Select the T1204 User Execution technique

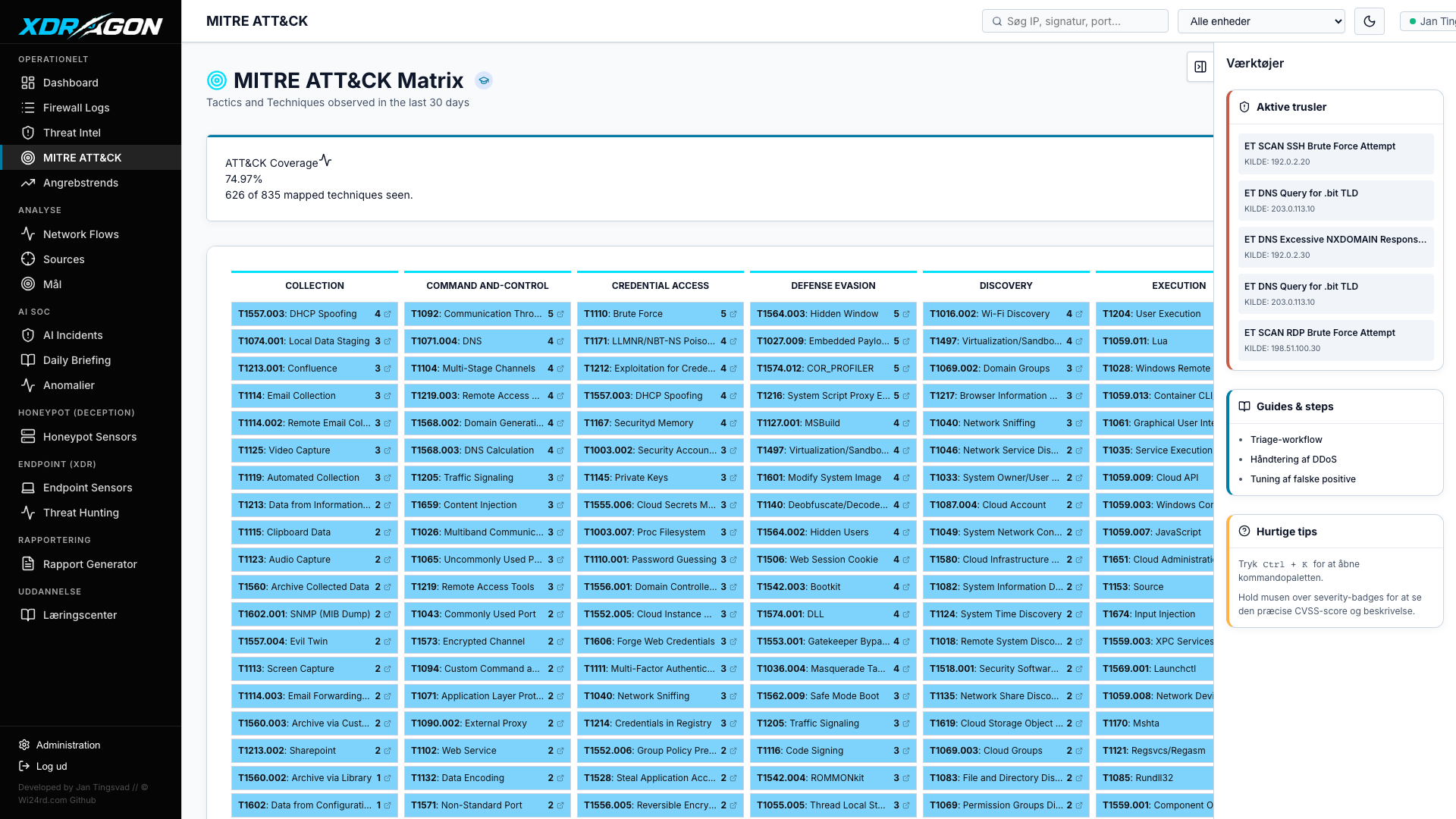tap(1154, 314)
